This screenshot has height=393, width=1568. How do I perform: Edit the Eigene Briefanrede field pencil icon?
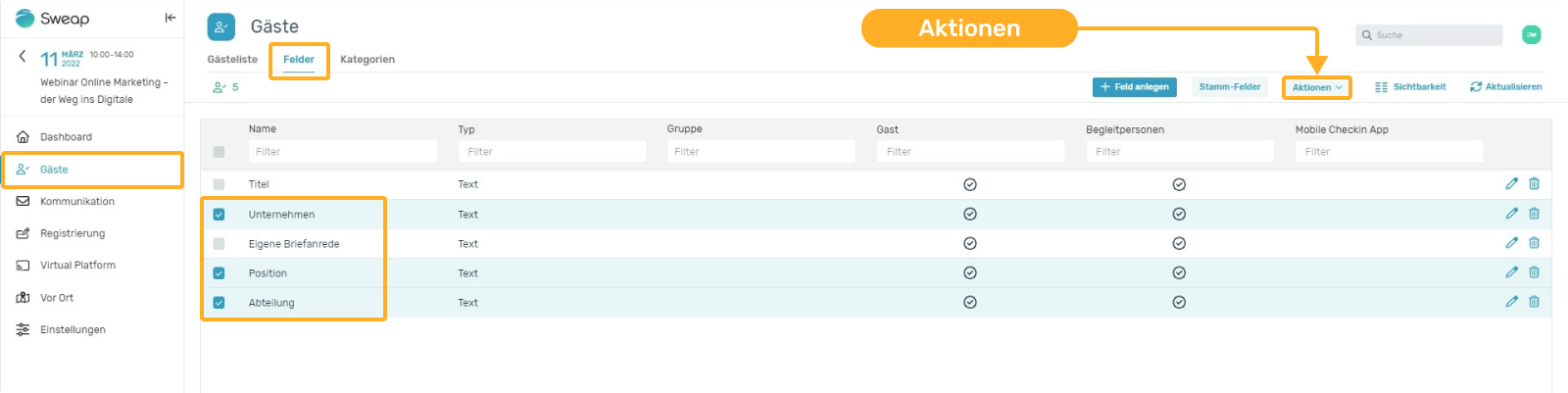click(x=1512, y=243)
